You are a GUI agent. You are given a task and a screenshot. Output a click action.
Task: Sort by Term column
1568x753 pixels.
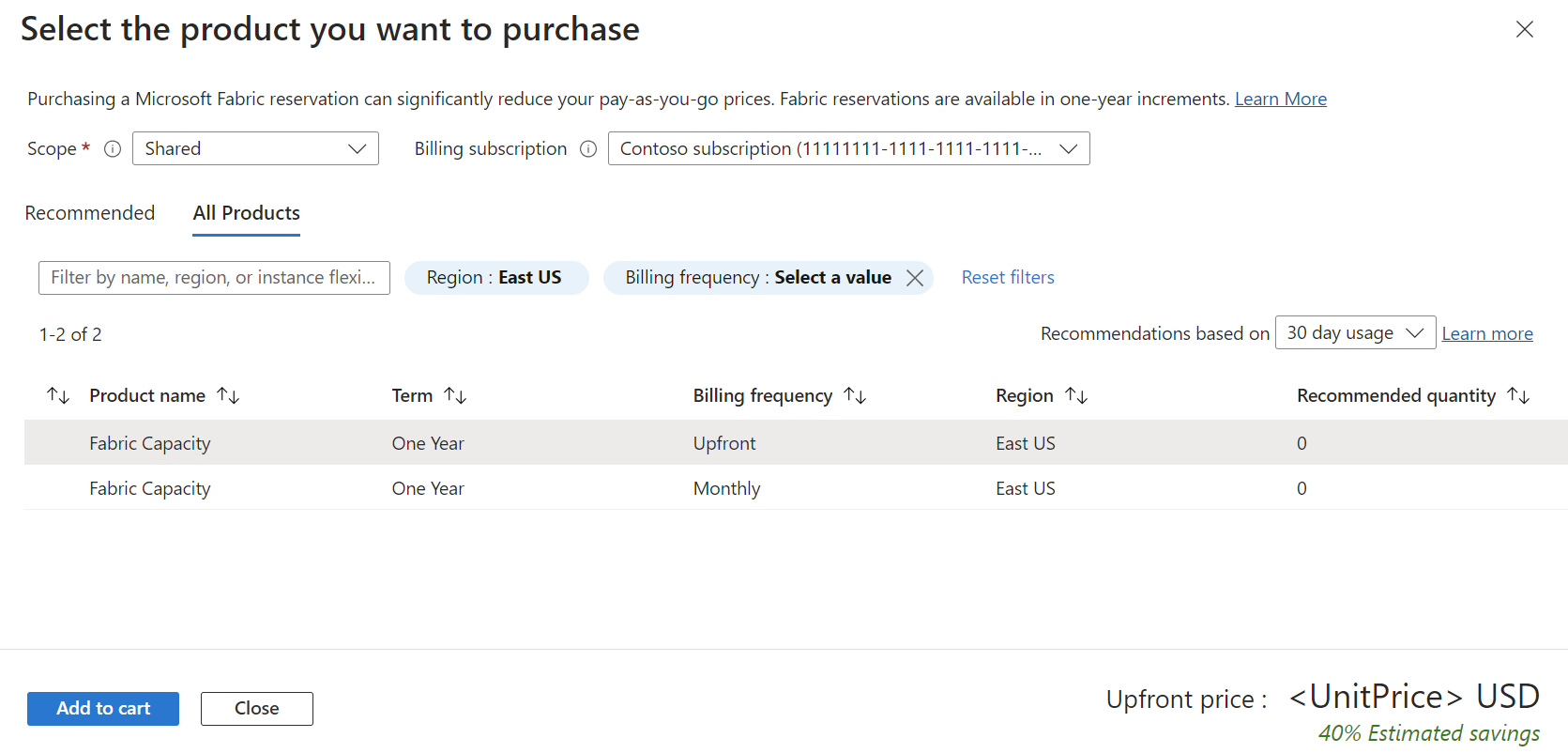455,396
